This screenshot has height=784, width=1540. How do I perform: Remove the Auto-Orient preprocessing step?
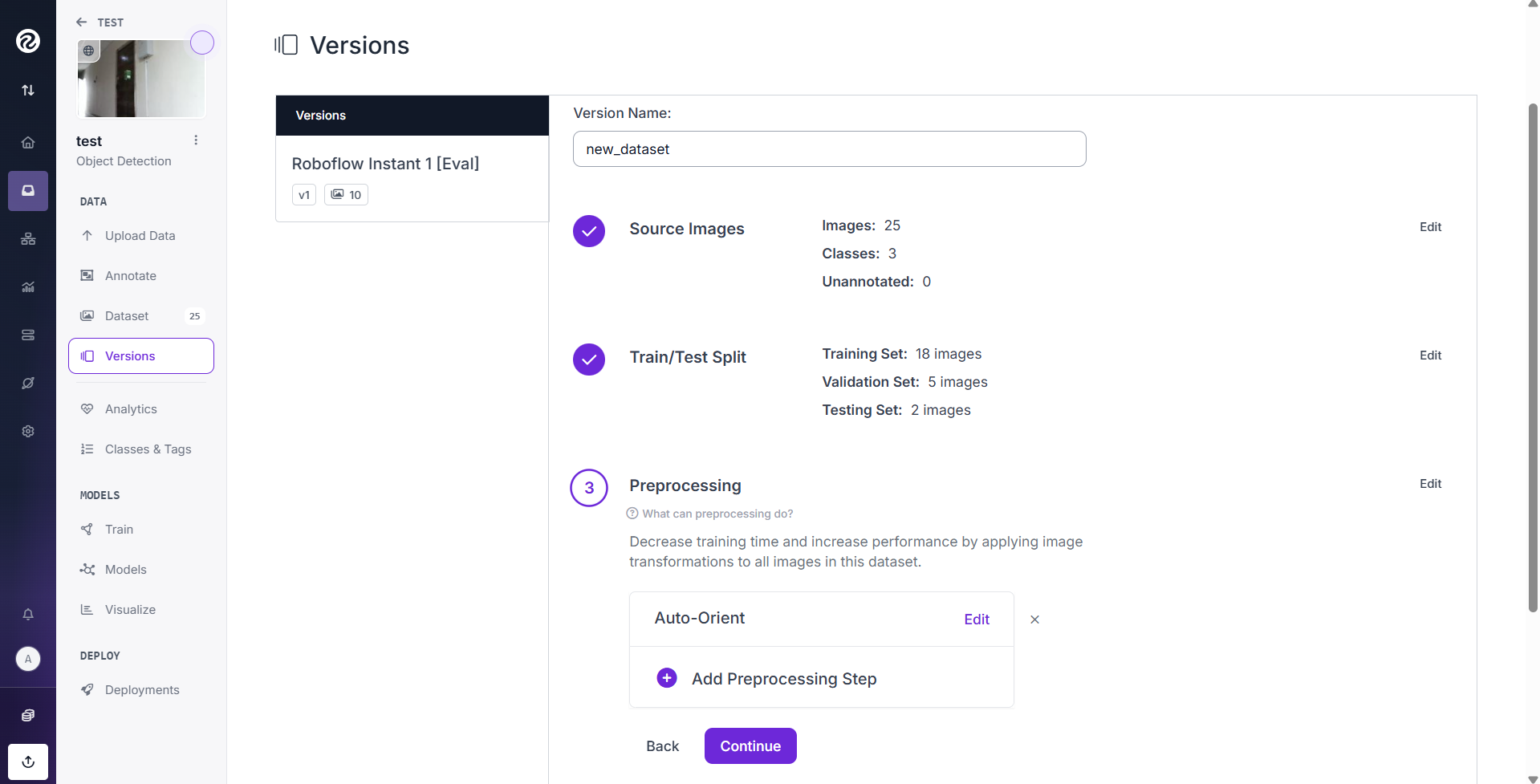click(x=1034, y=619)
